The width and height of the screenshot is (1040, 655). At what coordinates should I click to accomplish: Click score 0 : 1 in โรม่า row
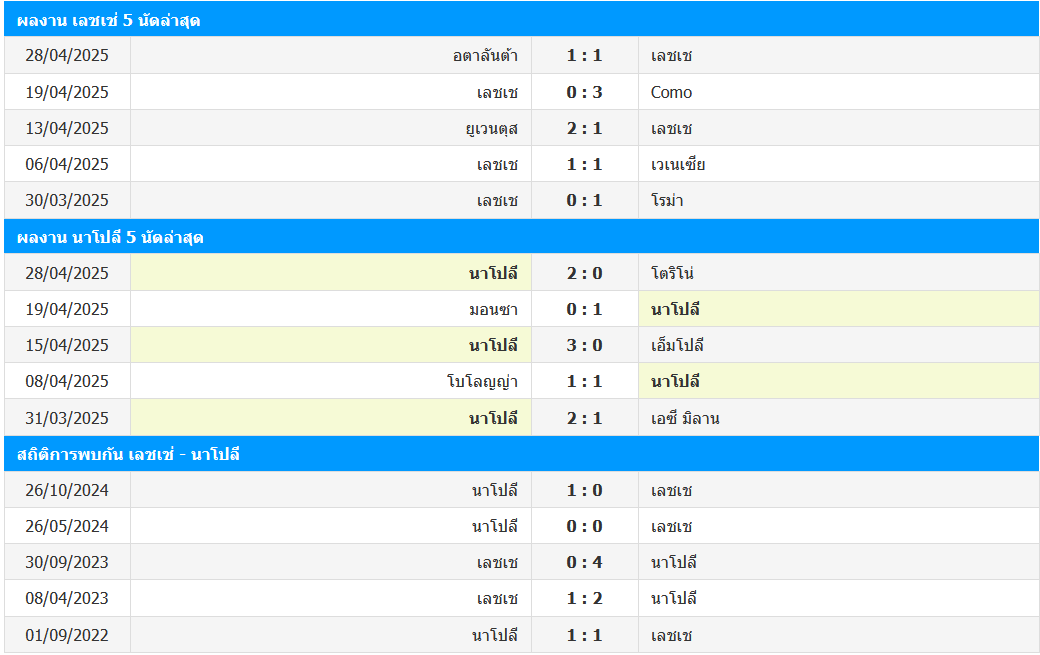click(584, 200)
